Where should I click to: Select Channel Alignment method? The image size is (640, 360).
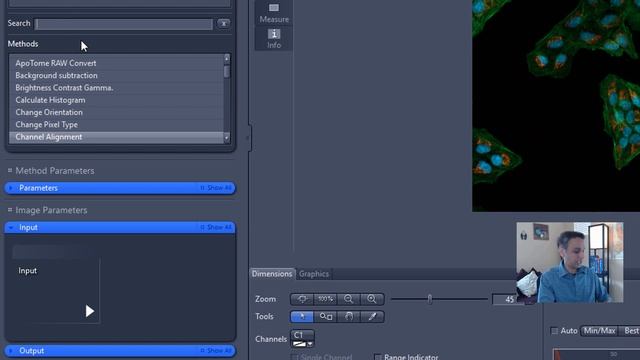pos(116,137)
